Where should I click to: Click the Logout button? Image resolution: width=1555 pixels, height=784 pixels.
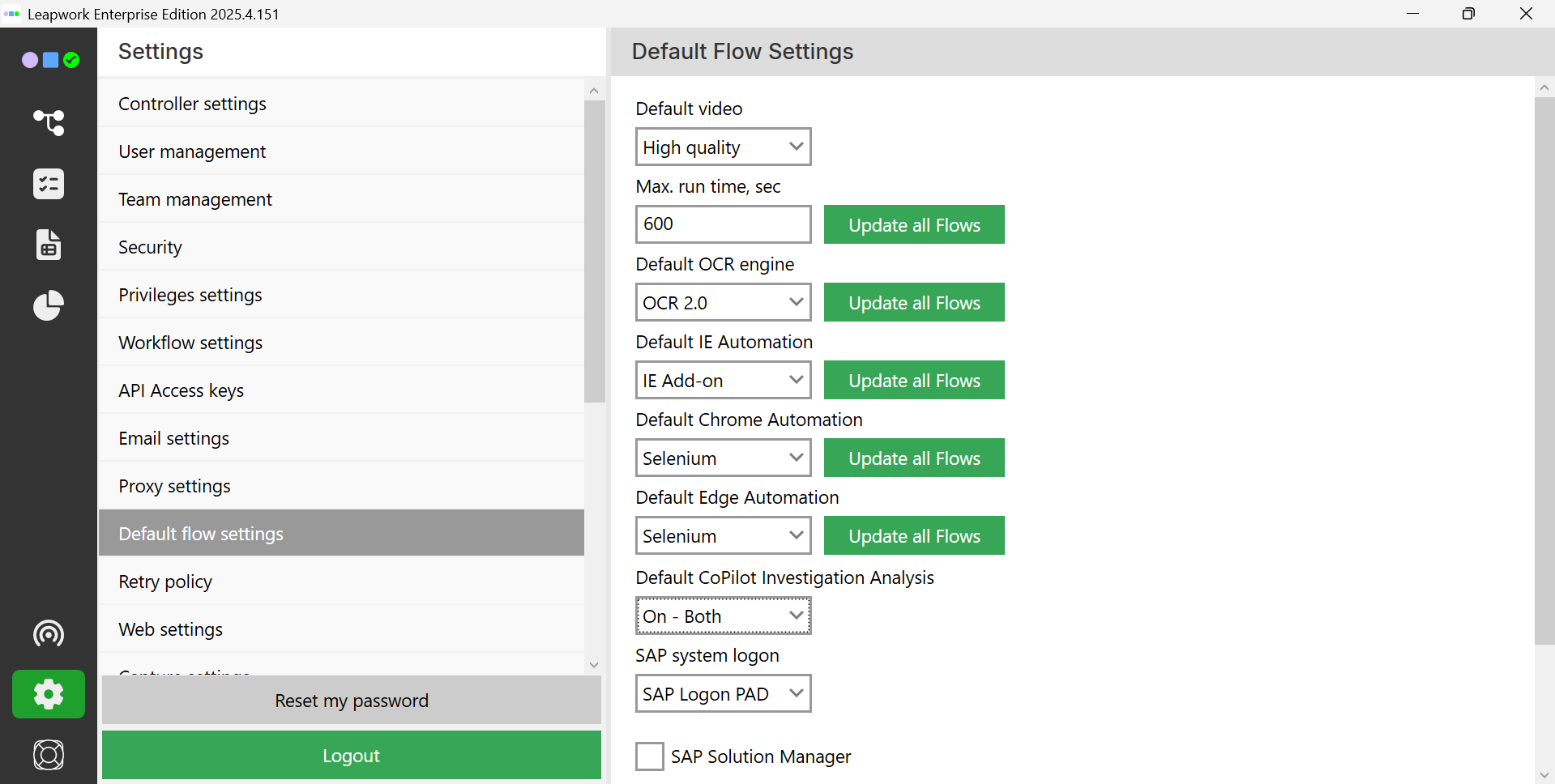point(351,756)
